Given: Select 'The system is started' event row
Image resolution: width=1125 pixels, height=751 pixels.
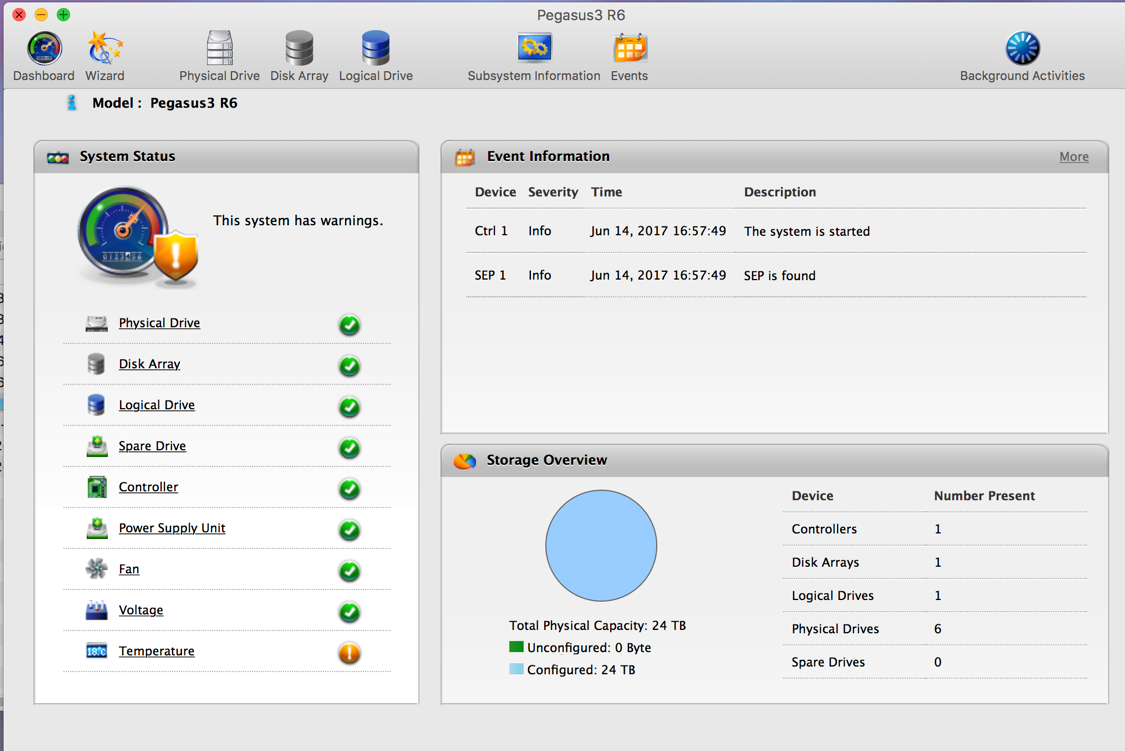Looking at the screenshot, I should [x=776, y=231].
